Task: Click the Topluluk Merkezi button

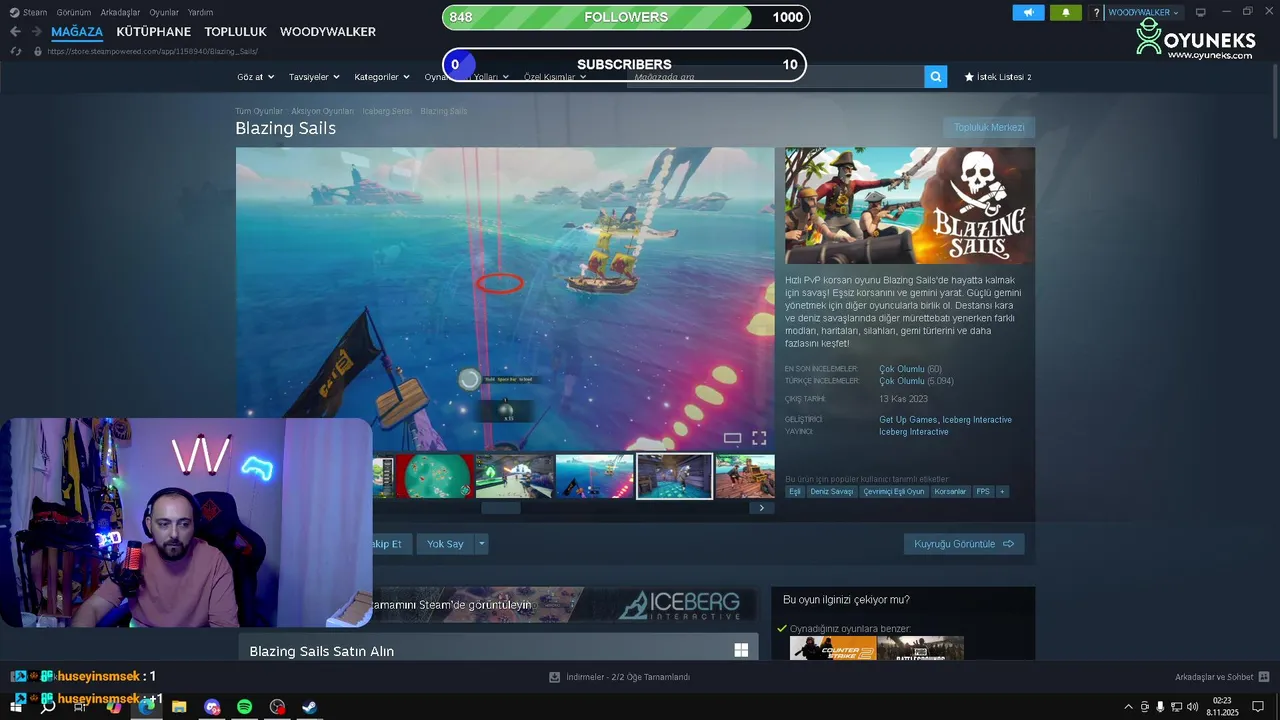Action: pos(989,127)
